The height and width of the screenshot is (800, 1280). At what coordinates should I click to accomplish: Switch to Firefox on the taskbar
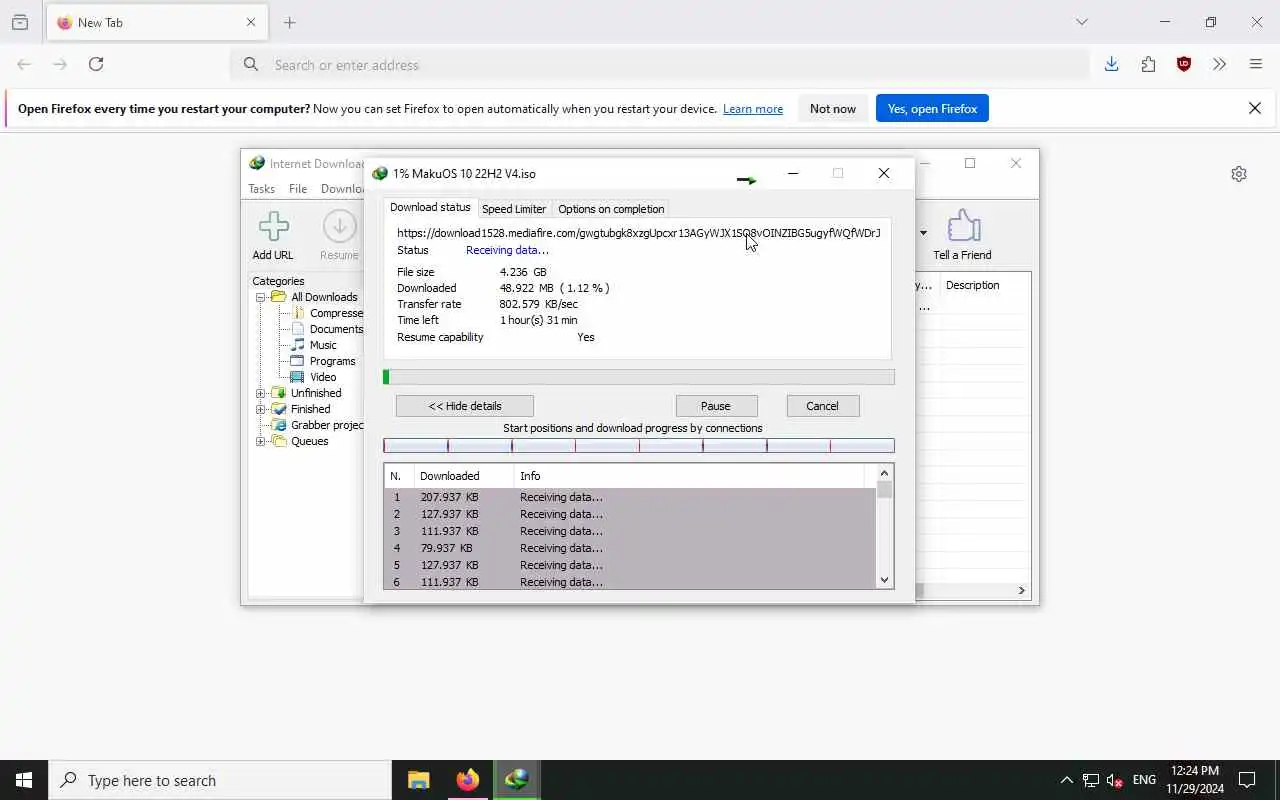tap(467, 780)
